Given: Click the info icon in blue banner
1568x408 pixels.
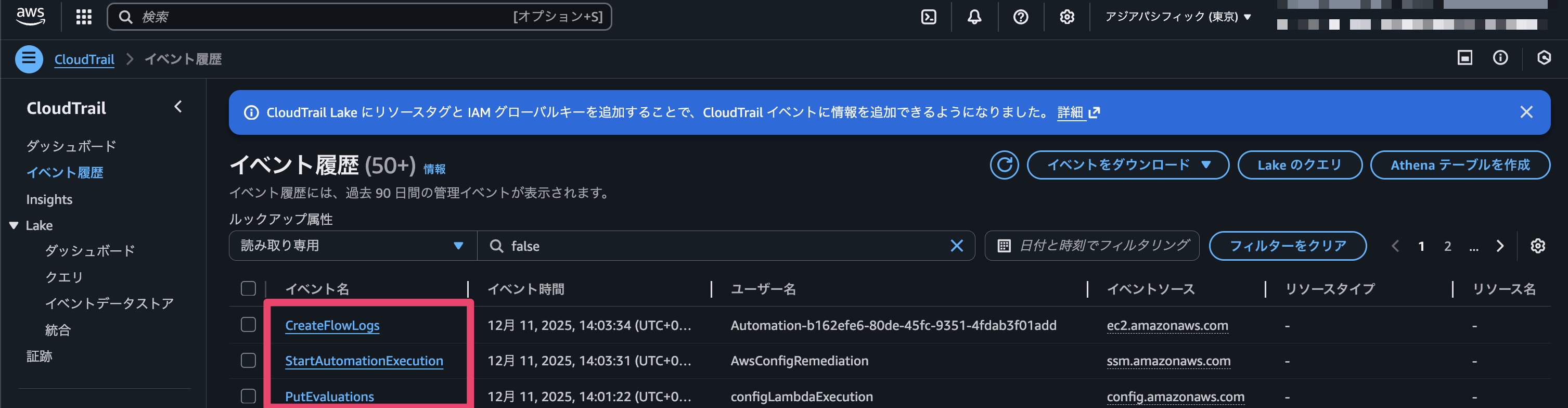Looking at the screenshot, I should [251, 112].
